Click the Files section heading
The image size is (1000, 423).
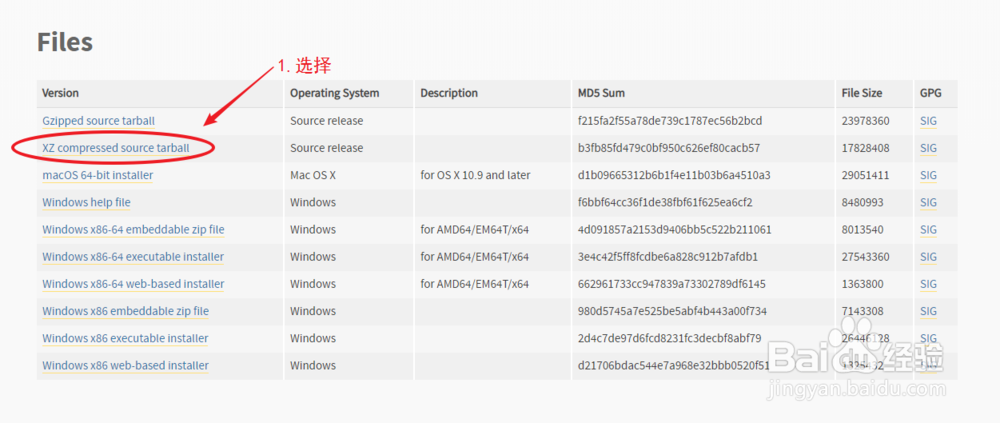[x=65, y=42]
